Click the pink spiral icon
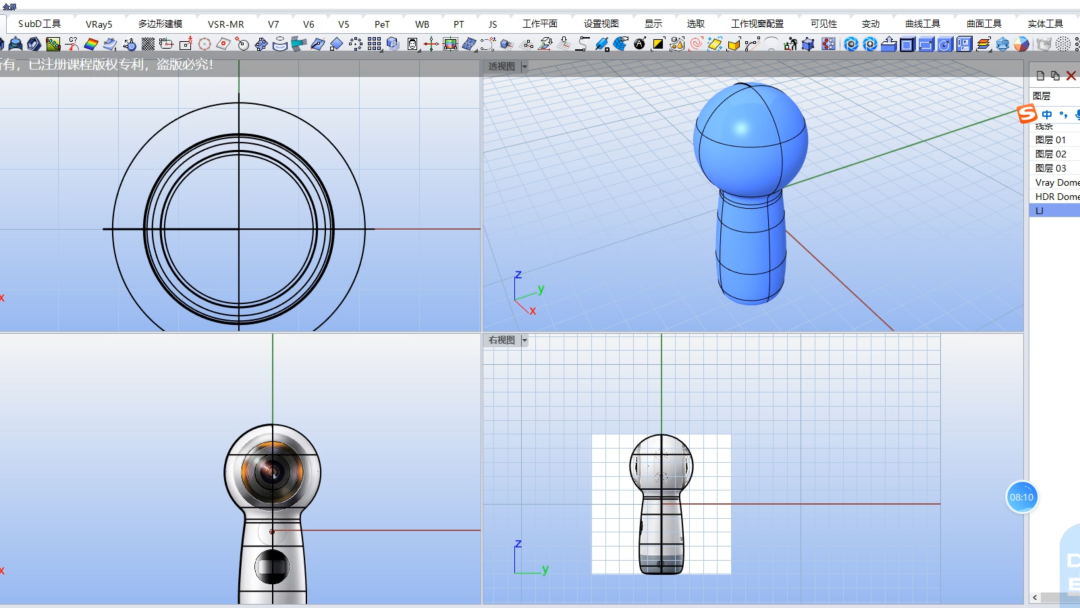The image size is (1080, 608). [x=696, y=45]
